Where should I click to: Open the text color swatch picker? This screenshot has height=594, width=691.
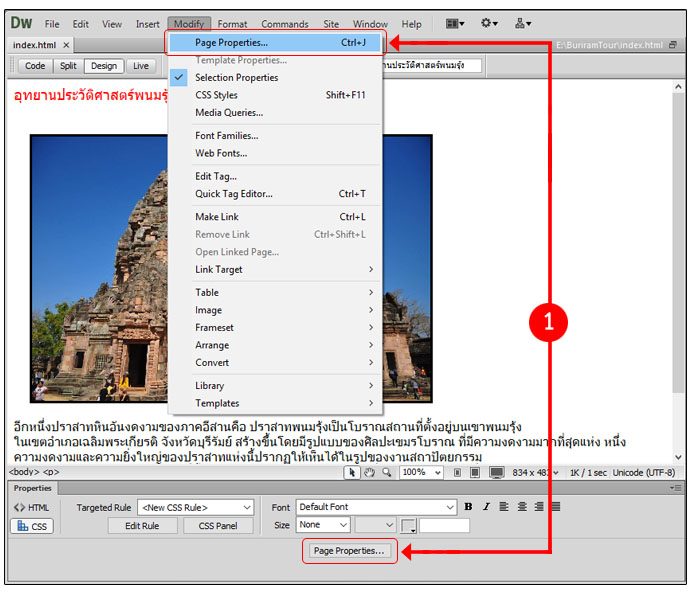409,526
